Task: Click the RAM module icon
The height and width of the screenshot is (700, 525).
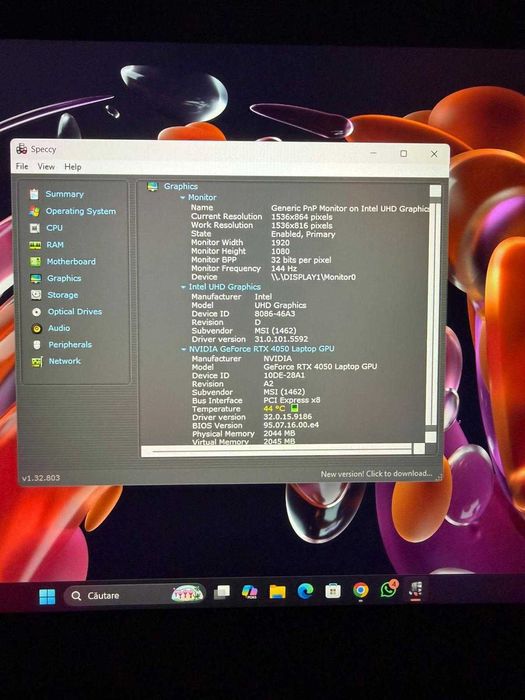Action: pyautogui.click(x=35, y=245)
